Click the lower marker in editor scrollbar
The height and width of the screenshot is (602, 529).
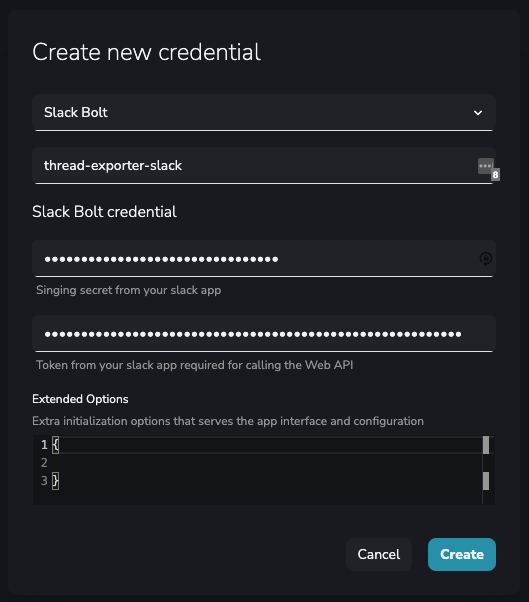(x=486, y=481)
